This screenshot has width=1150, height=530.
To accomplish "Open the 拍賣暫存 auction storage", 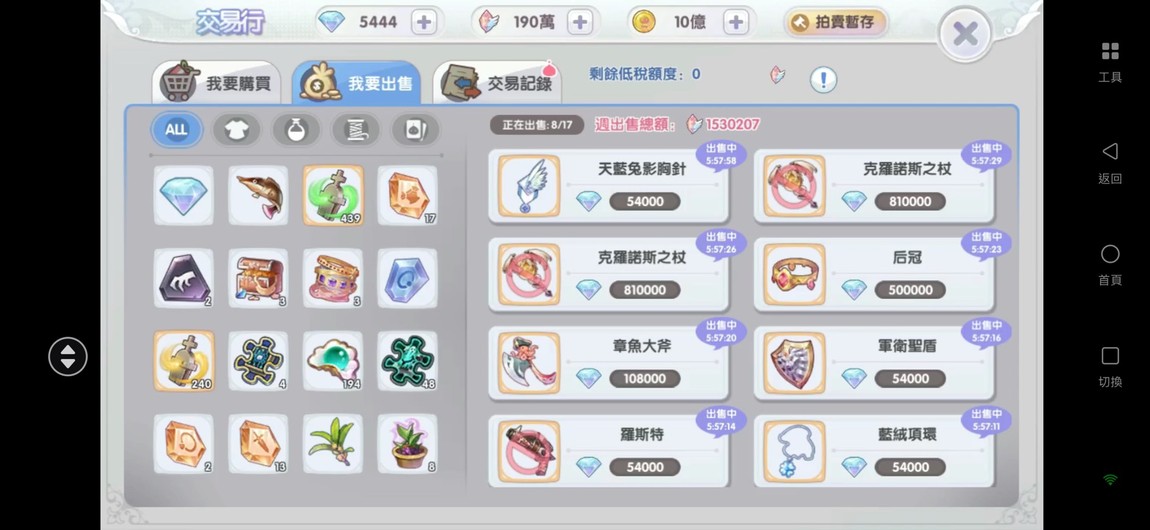I will coord(835,22).
